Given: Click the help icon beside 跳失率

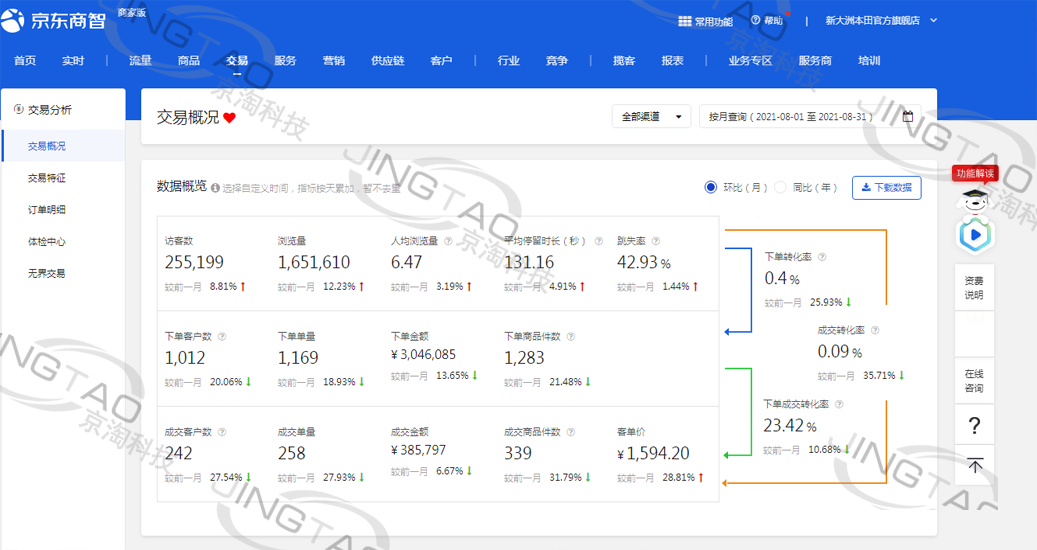Looking at the screenshot, I should [656, 241].
